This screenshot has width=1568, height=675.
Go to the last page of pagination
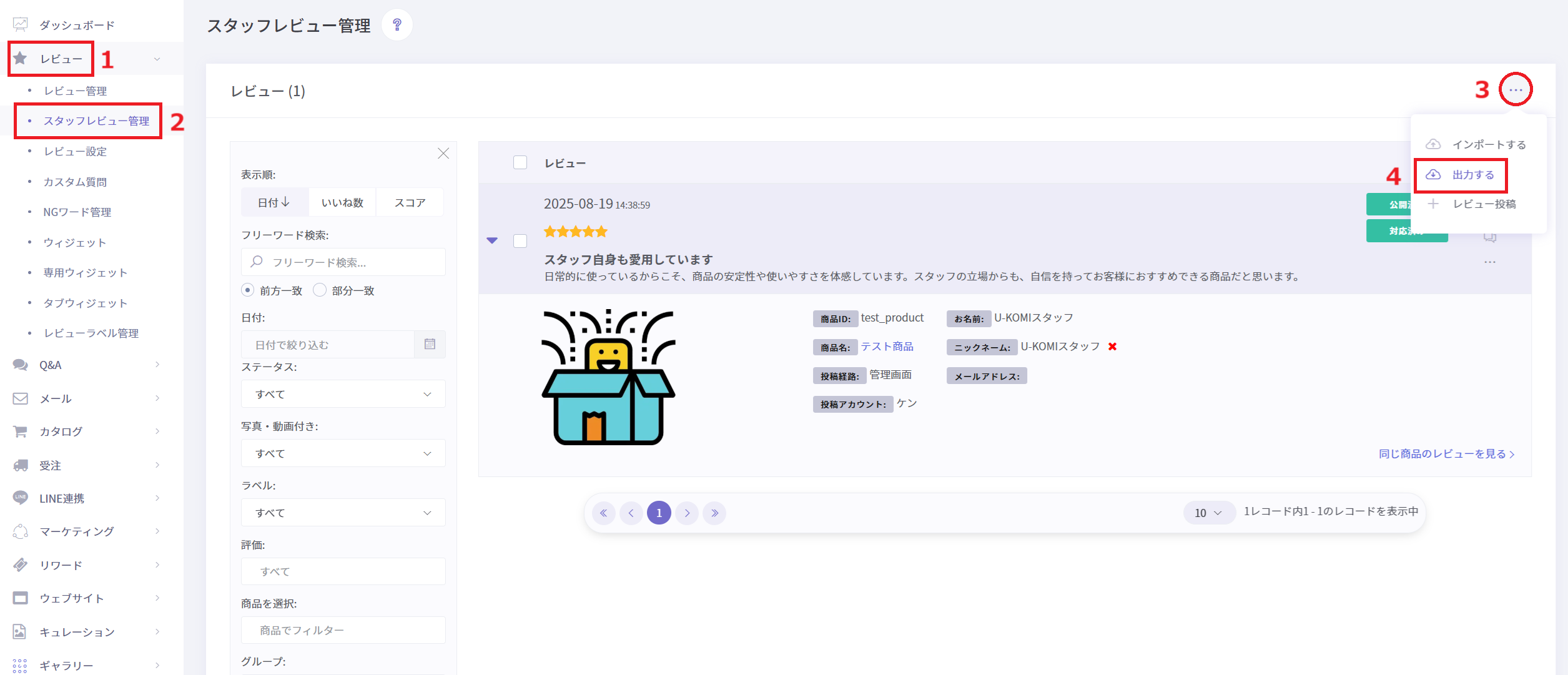pos(714,513)
